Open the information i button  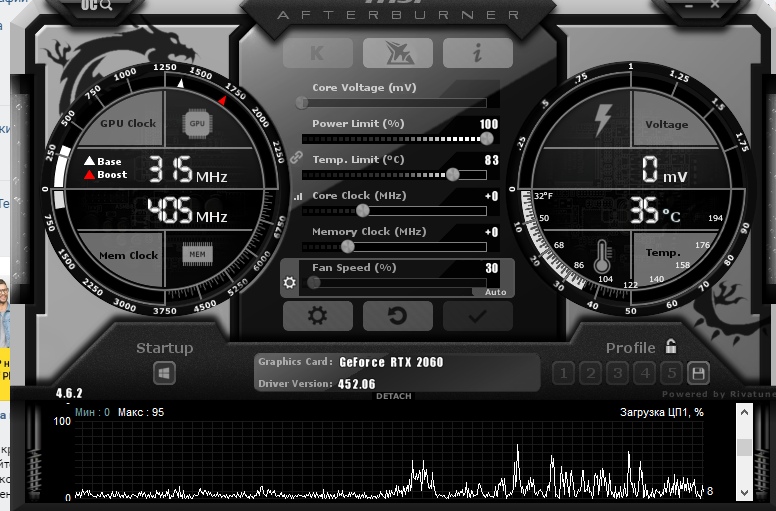pos(478,52)
